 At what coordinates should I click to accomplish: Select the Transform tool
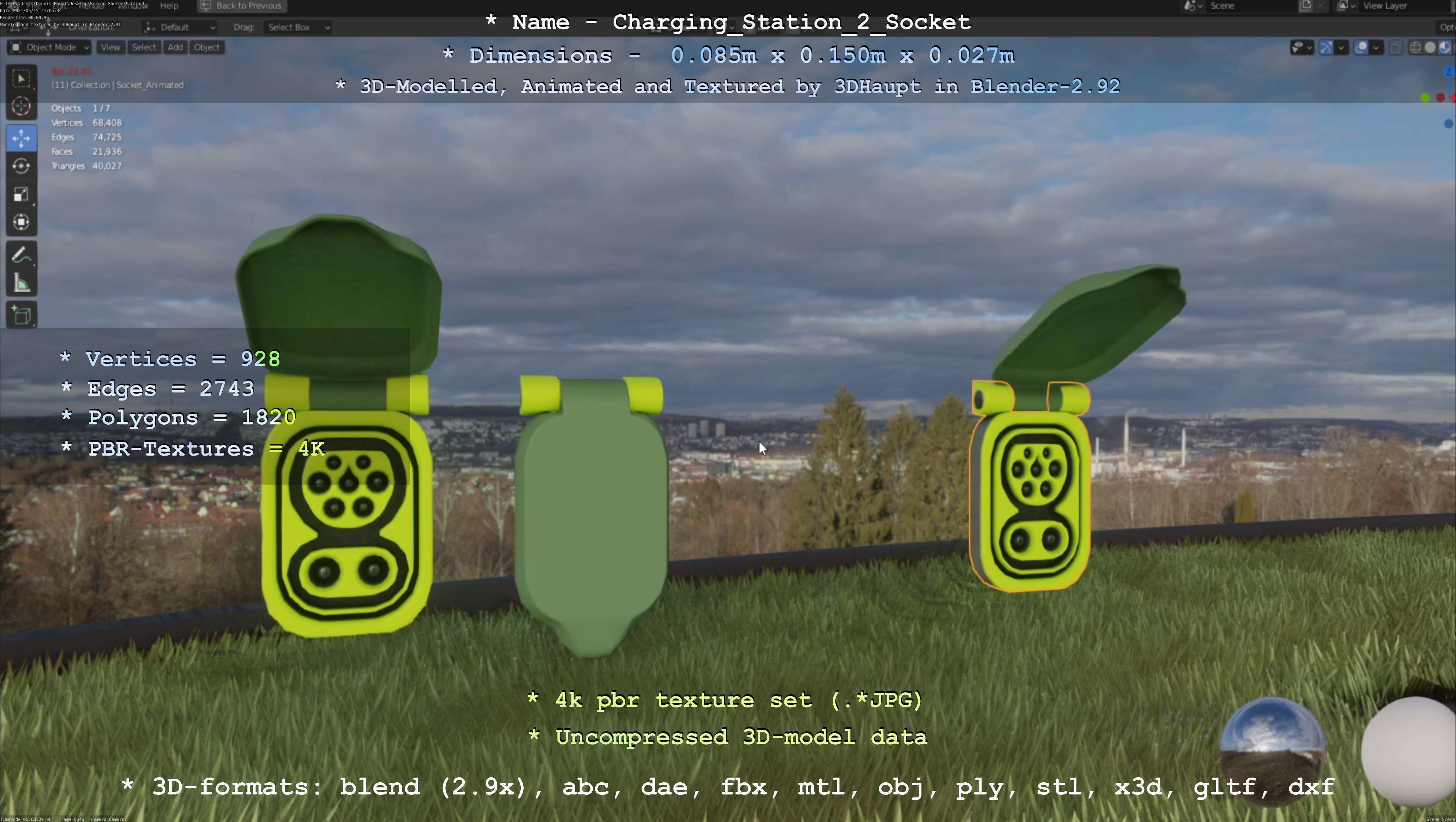(21, 222)
